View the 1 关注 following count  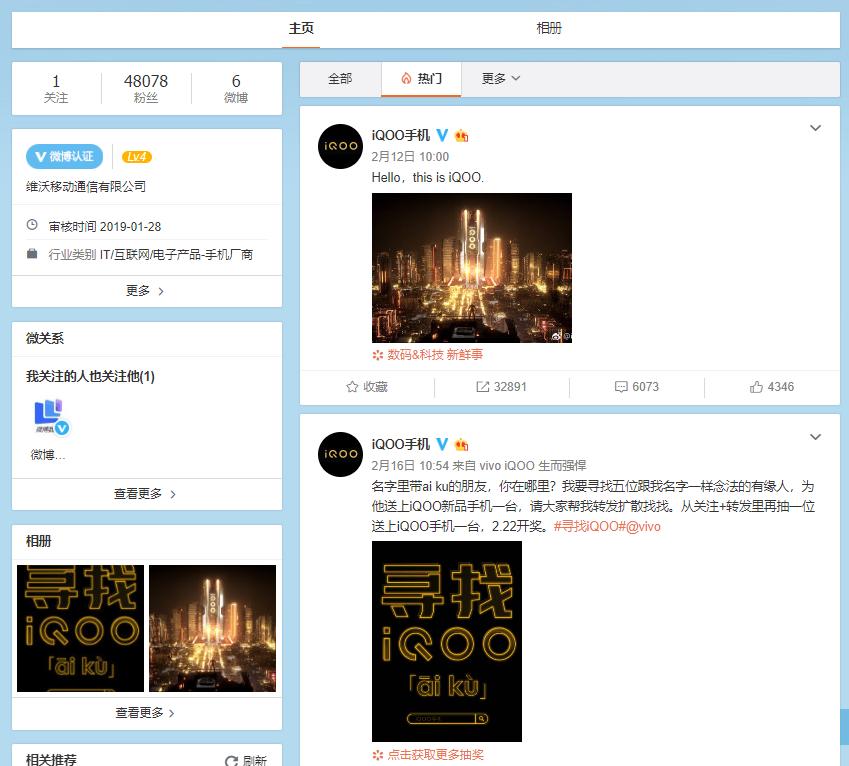[x=56, y=88]
